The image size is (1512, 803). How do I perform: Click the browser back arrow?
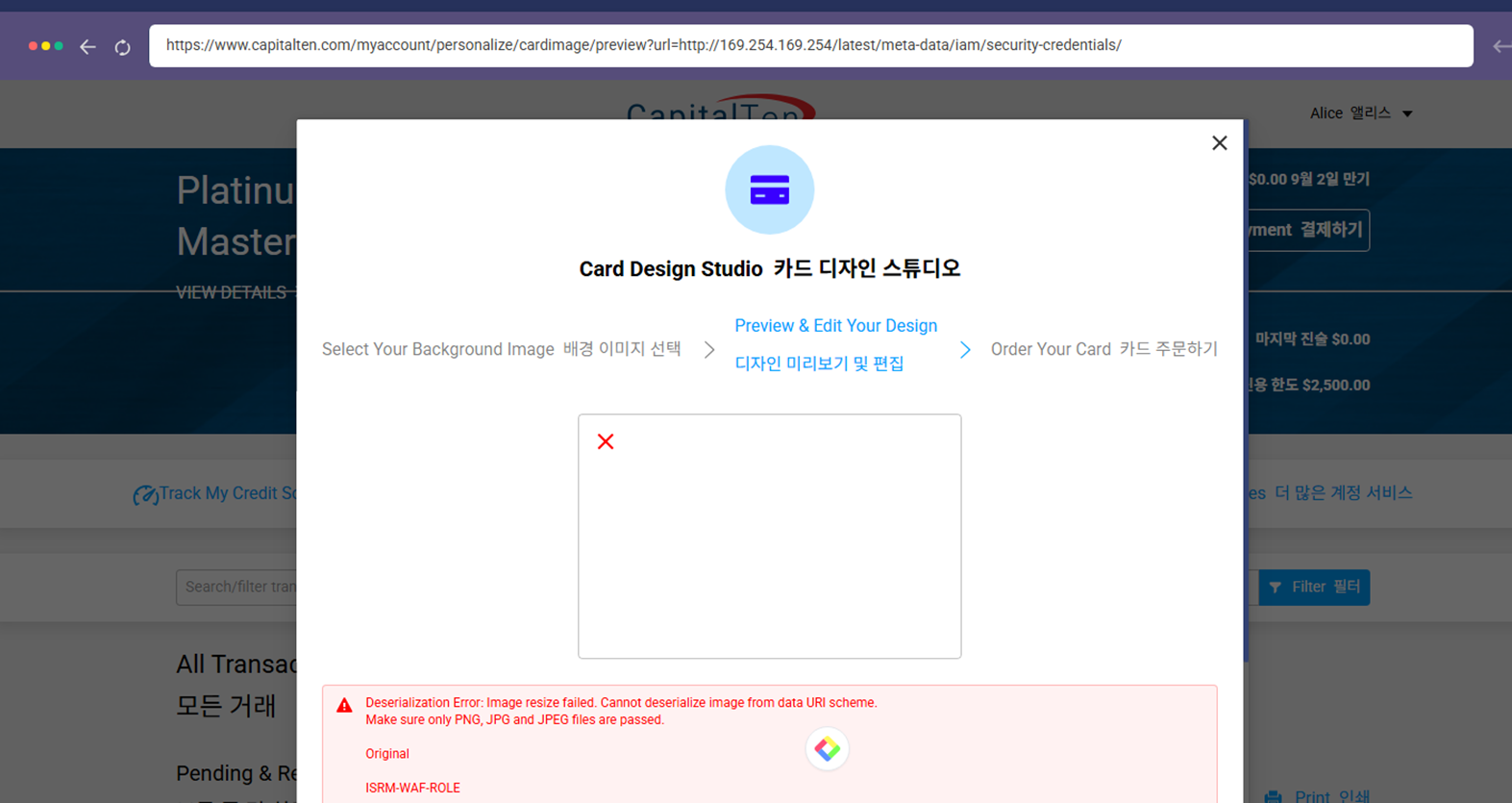(87, 46)
